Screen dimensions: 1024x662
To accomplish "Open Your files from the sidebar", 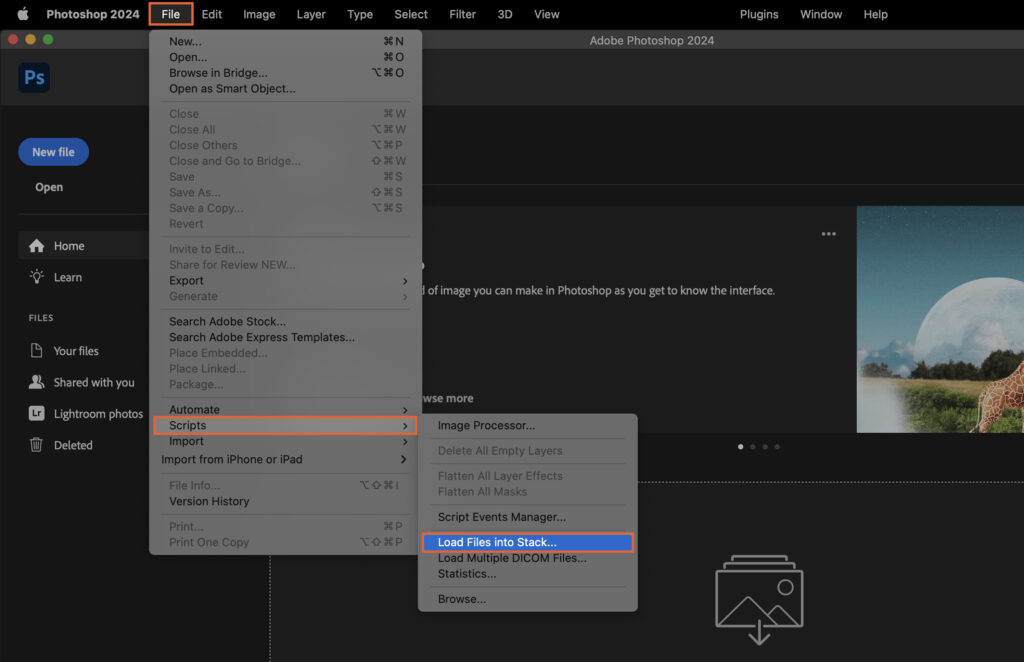I will coord(37,350).
